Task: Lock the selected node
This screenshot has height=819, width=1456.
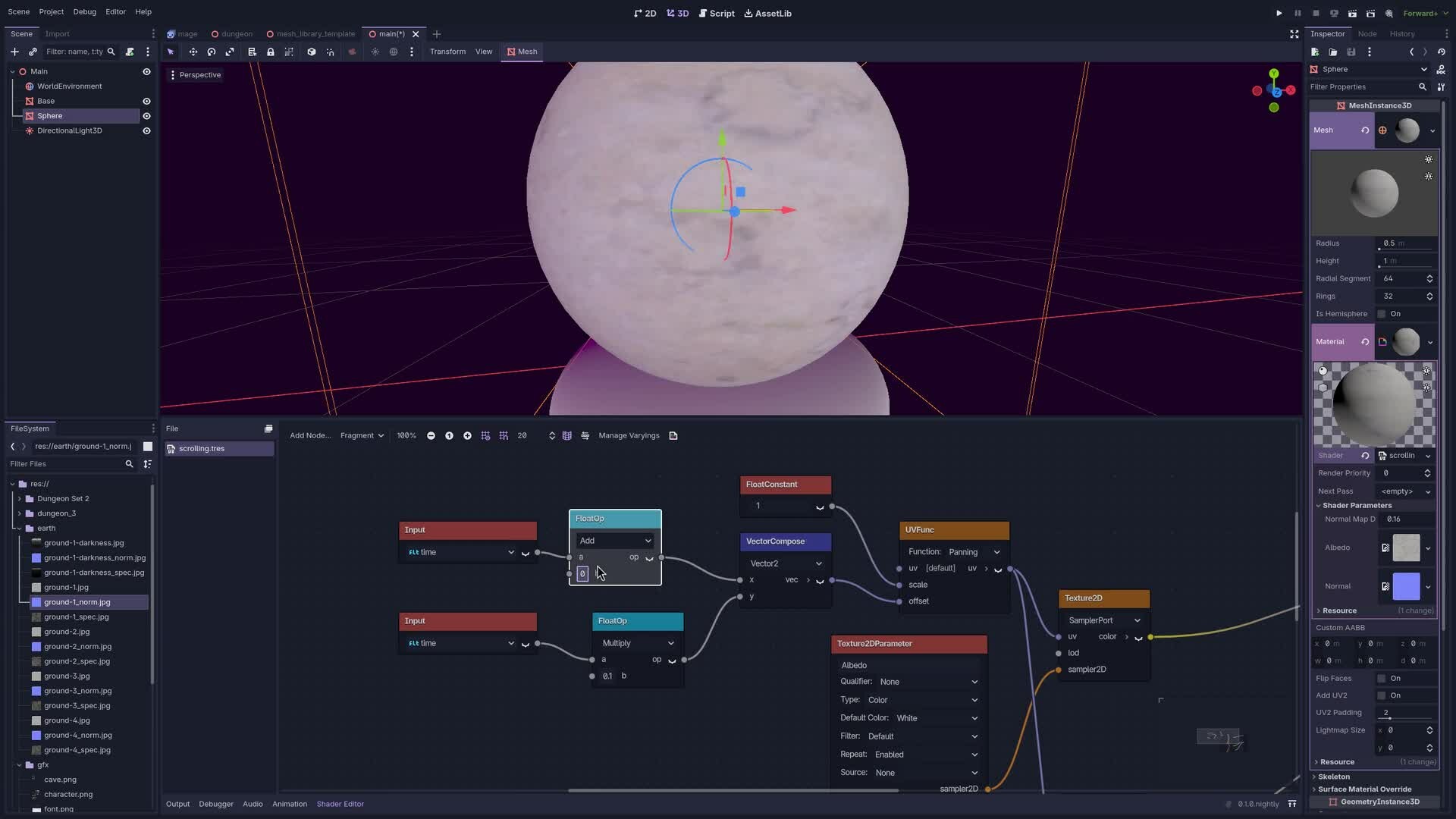Action: [271, 52]
